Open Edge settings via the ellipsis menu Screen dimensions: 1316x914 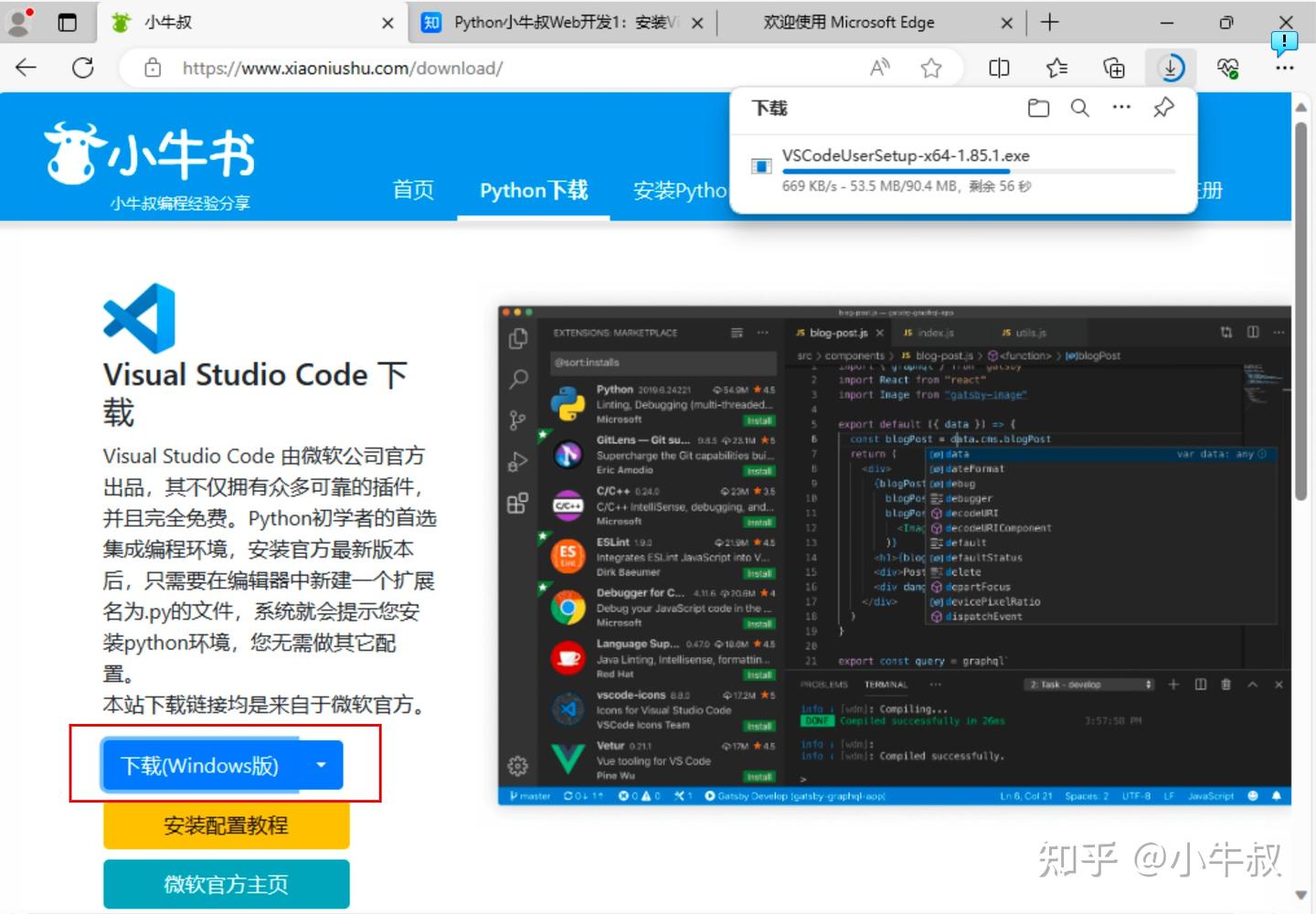point(1285,67)
